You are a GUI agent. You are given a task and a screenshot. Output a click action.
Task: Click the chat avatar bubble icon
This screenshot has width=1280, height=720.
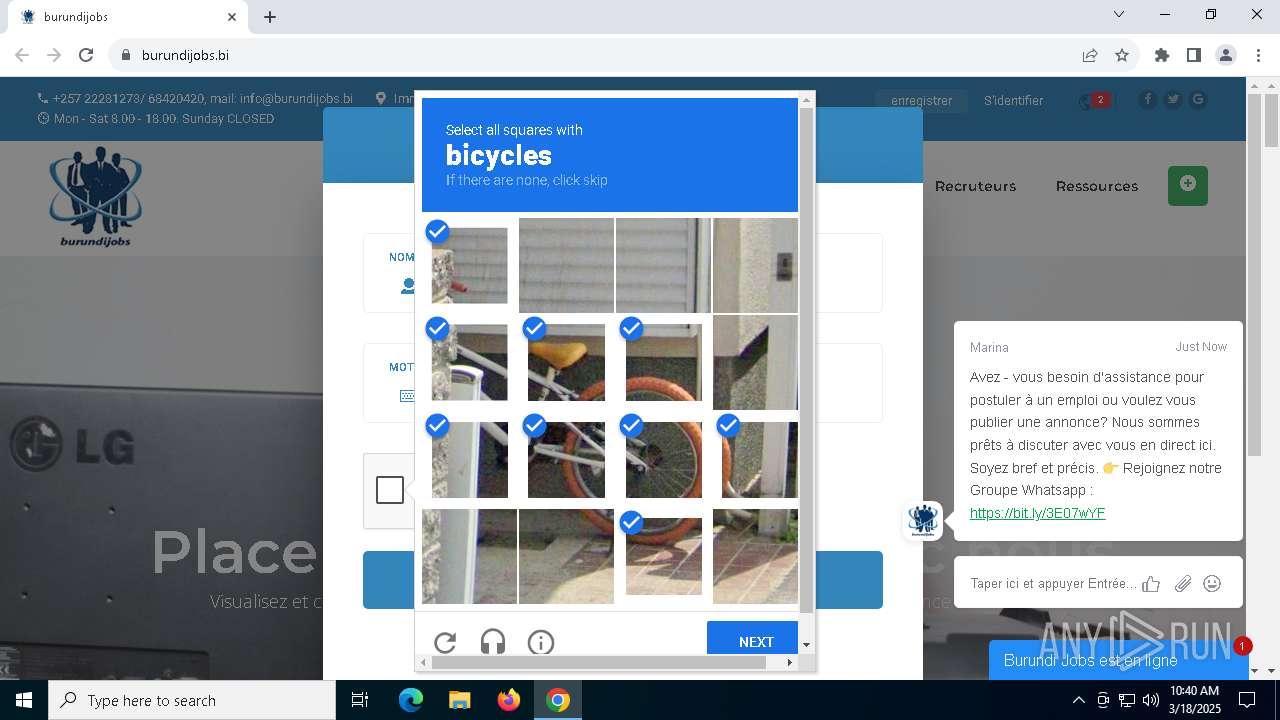coord(922,521)
